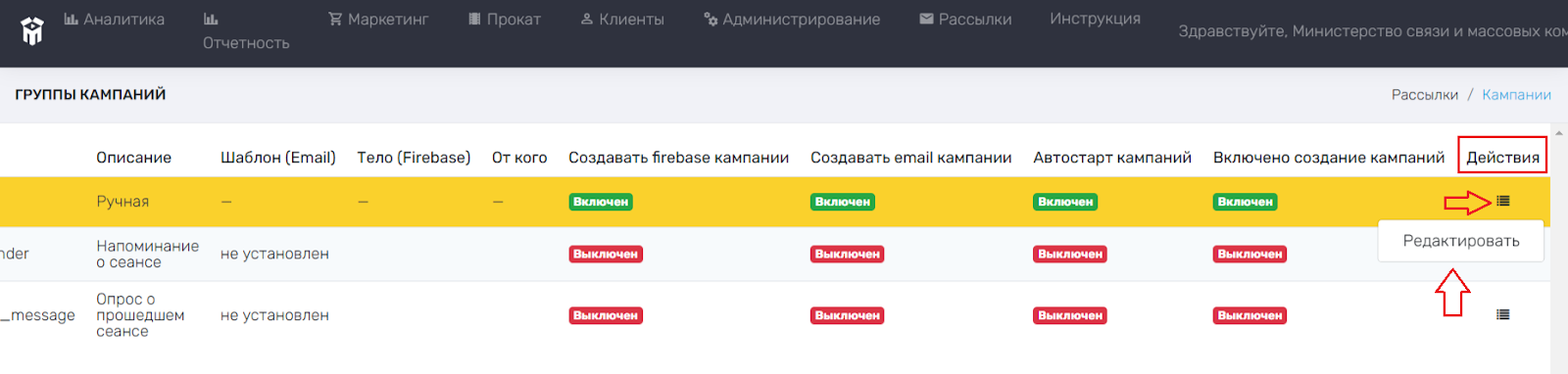Click the Описание column header
The width and height of the screenshot is (1568, 374).
coord(134,158)
